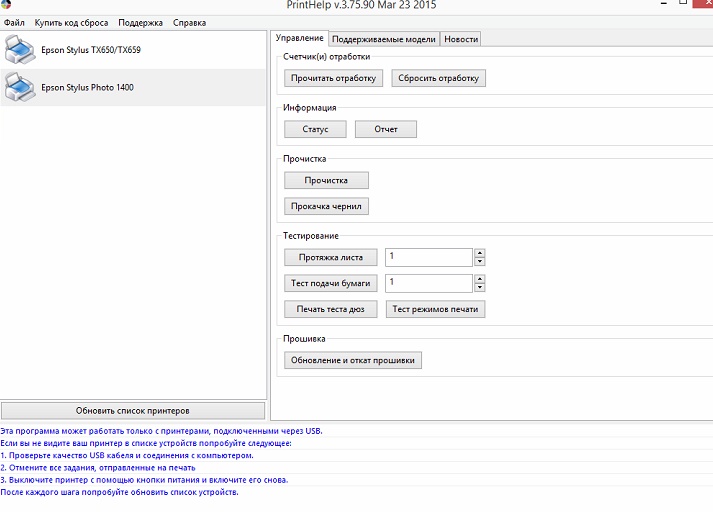Click the Прочистка button
The height and width of the screenshot is (512, 713).
click(326, 181)
